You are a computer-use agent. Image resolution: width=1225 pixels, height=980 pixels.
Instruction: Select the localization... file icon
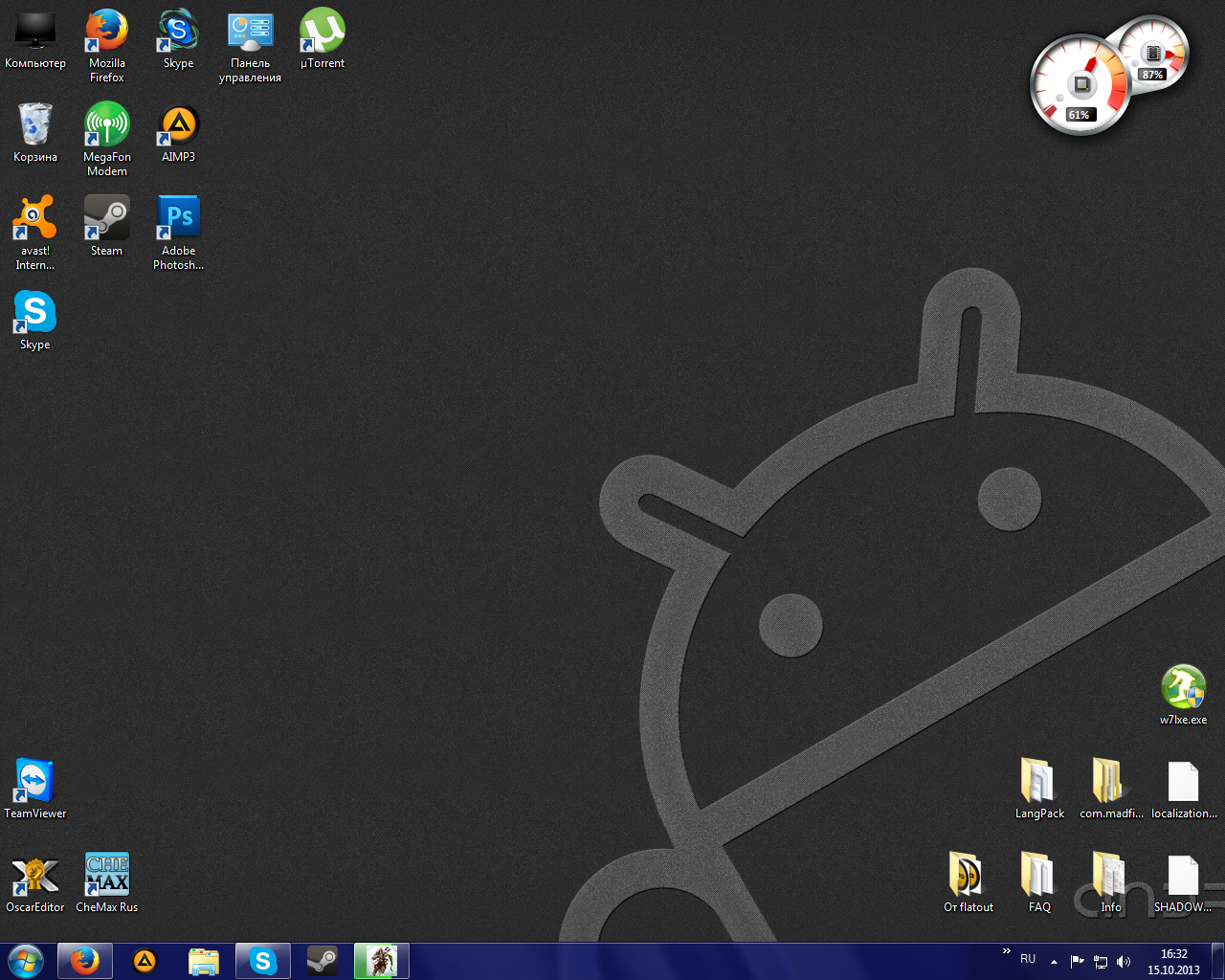(x=1184, y=790)
